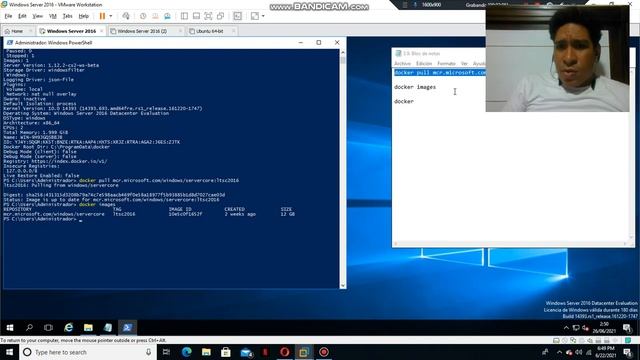This screenshot has width=640, height=360.
Task: Click host search microphone icon
Action: (148, 352)
